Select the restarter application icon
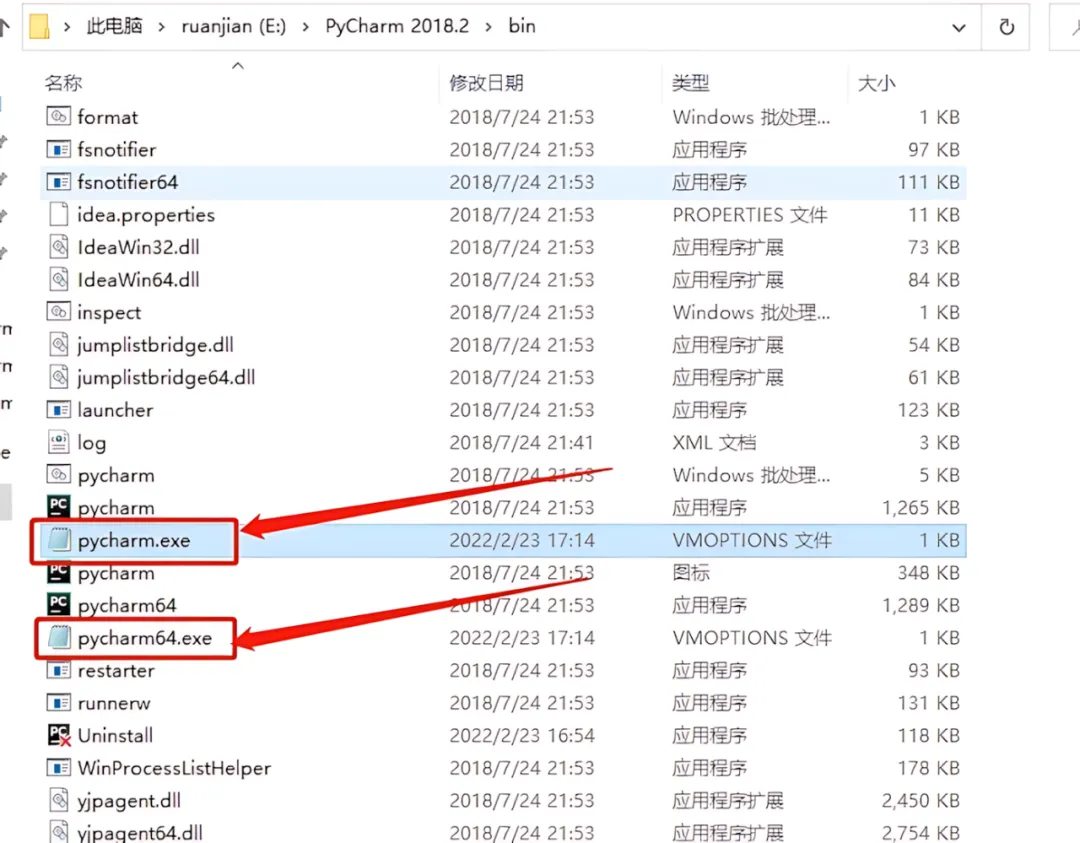The height and width of the screenshot is (843, 1080). click(59, 670)
